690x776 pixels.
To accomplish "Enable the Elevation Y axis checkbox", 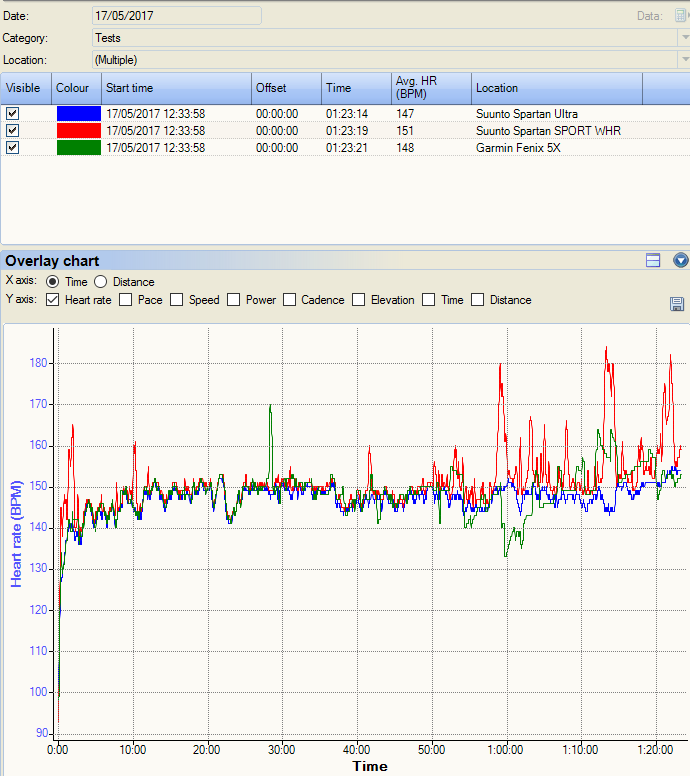I will pos(360,300).
